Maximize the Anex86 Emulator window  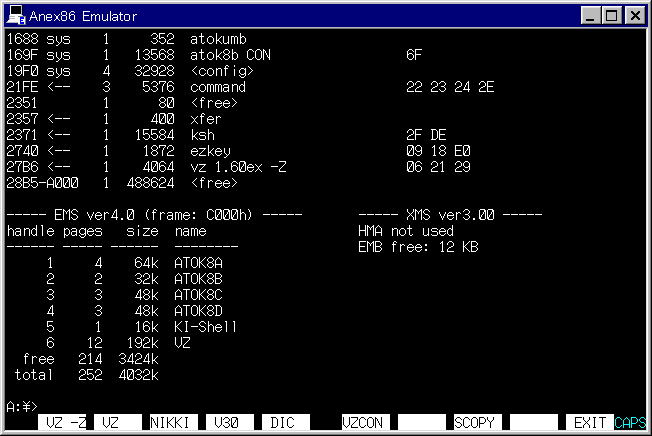[612, 15]
